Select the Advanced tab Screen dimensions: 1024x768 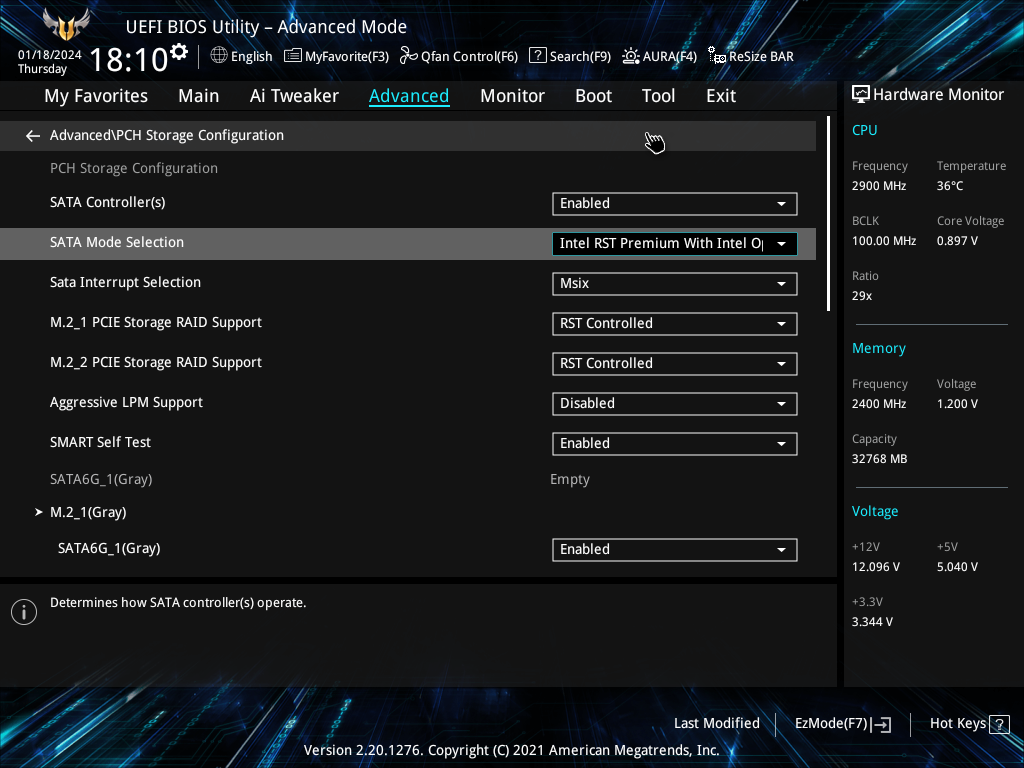click(x=409, y=96)
